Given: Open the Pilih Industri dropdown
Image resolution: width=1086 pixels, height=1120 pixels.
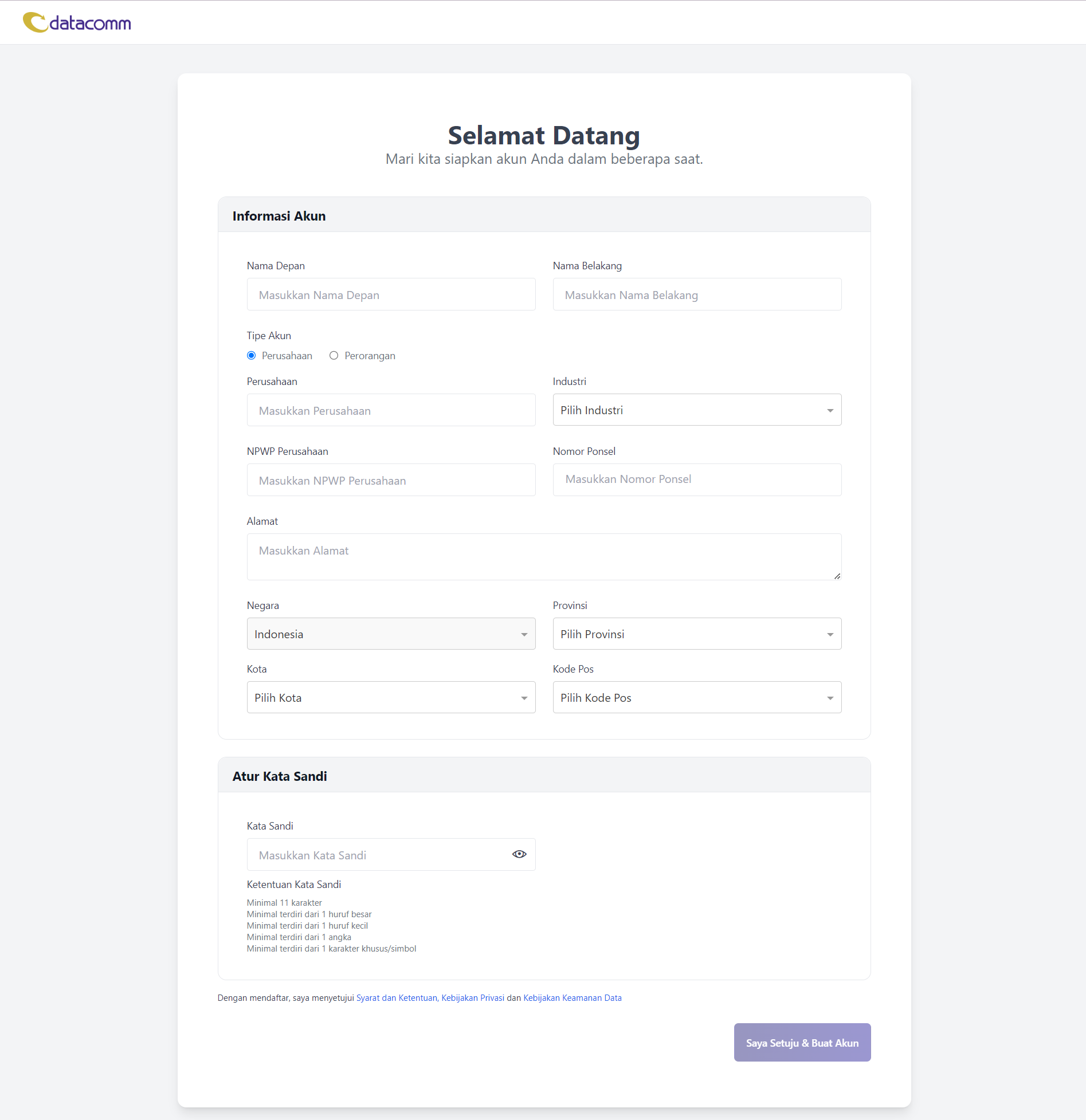Looking at the screenshot, I should click(x=697, y=410).
